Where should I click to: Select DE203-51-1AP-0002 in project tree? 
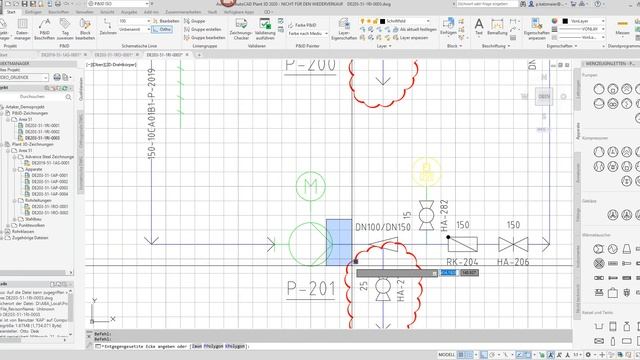click(49, 182)
